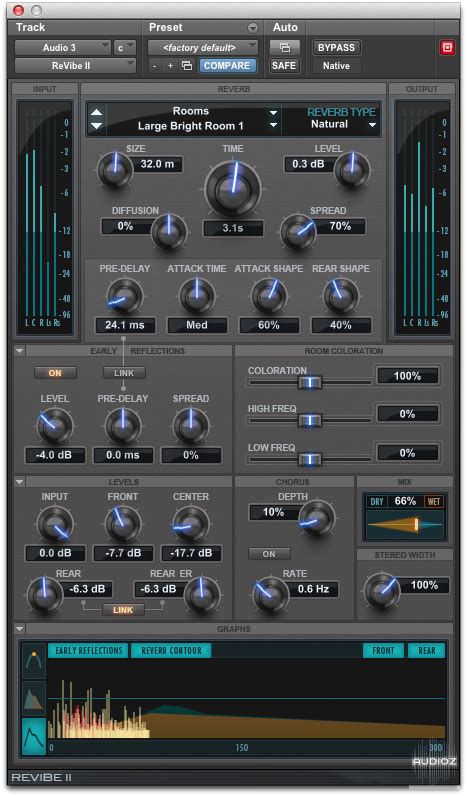
Task: Click the early reflections SPREAD knob
Action: pyautogui.click(x=190, y=426)
